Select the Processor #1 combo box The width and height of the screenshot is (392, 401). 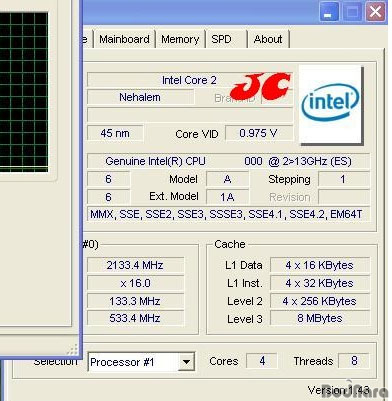click(x=142, y=362)
